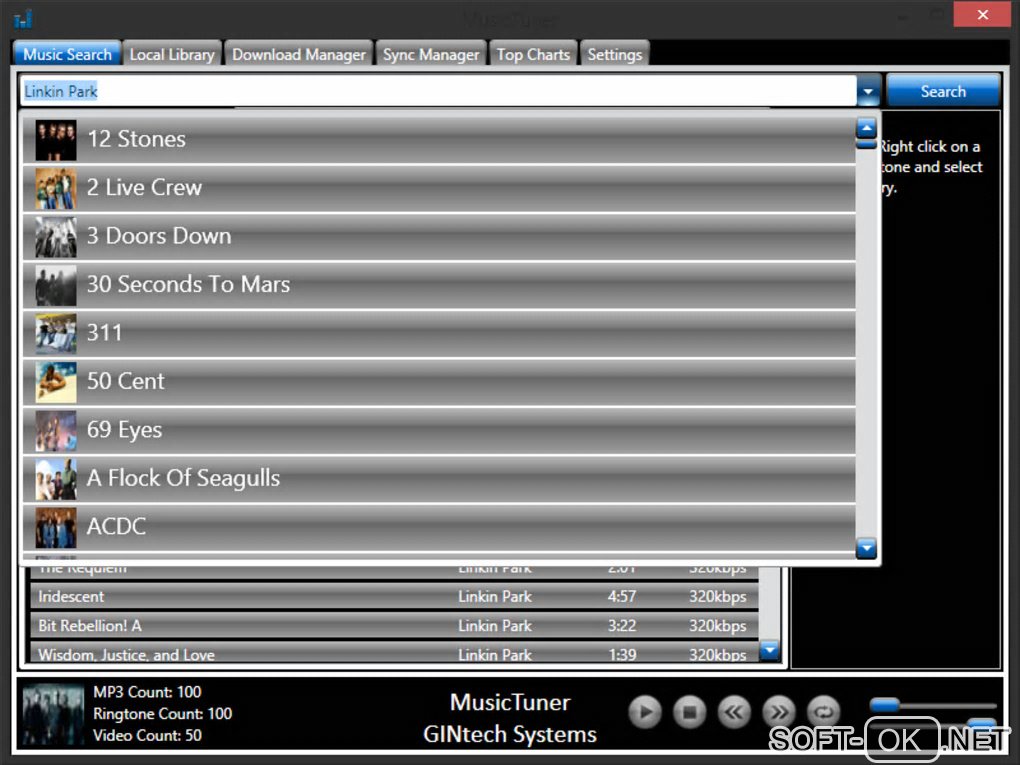
Task: Click the Linkin Park search input field
Action: coord(438,91)
